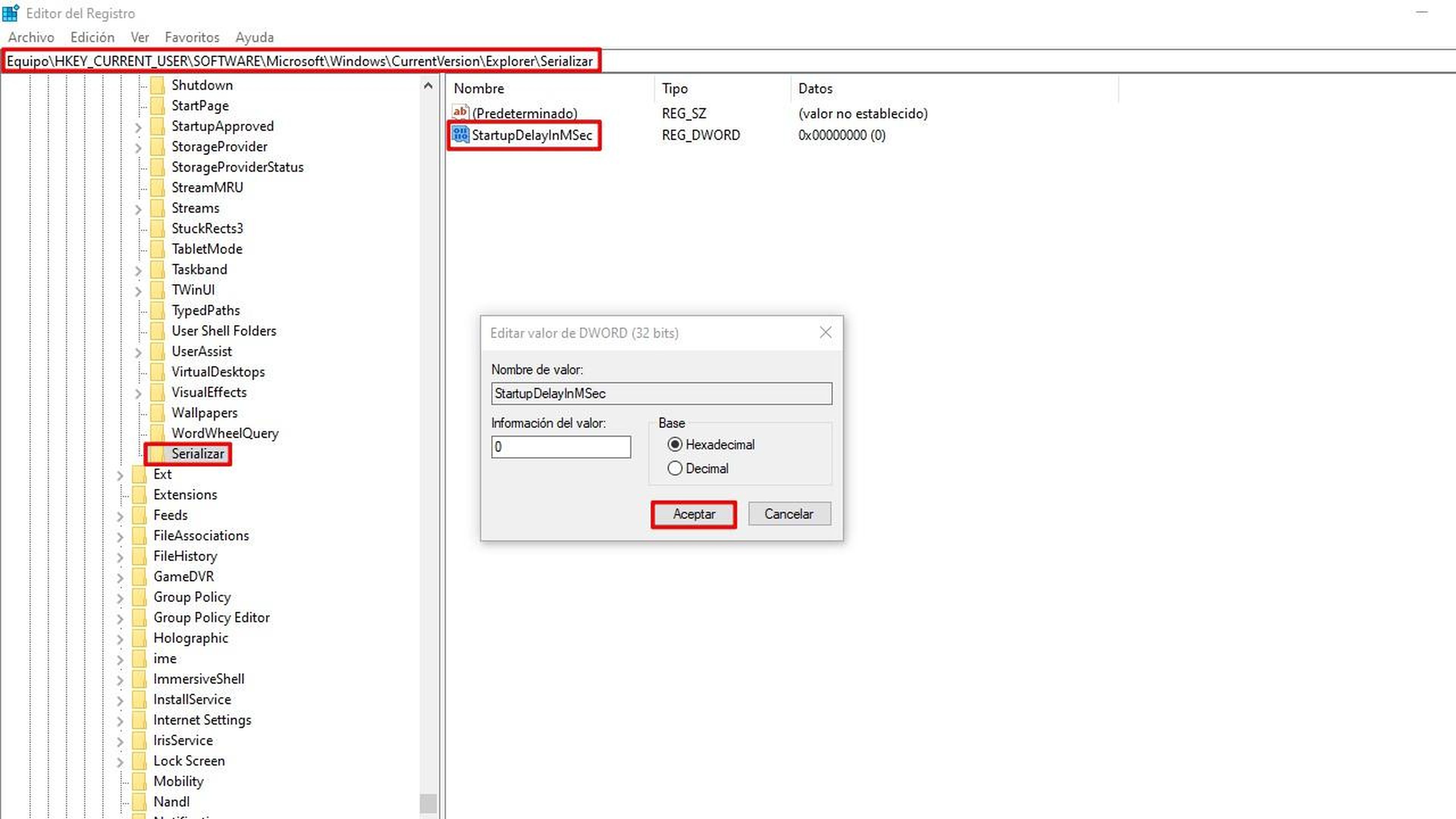
Task: Close the Editar valor de DWORD dialog
Action: click(x=825, y=333)
